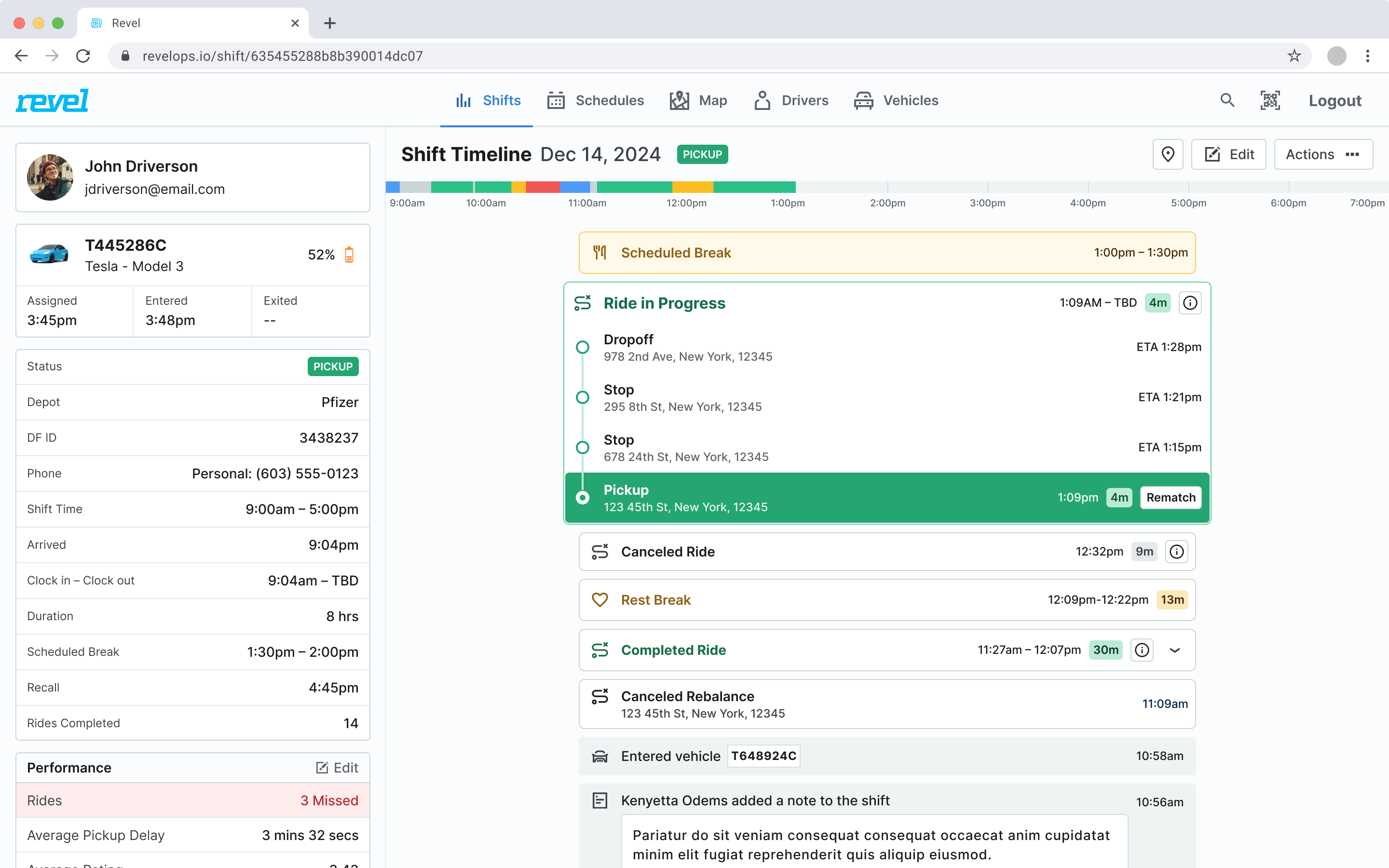Open browser three-dot menu

point(1367,55)
